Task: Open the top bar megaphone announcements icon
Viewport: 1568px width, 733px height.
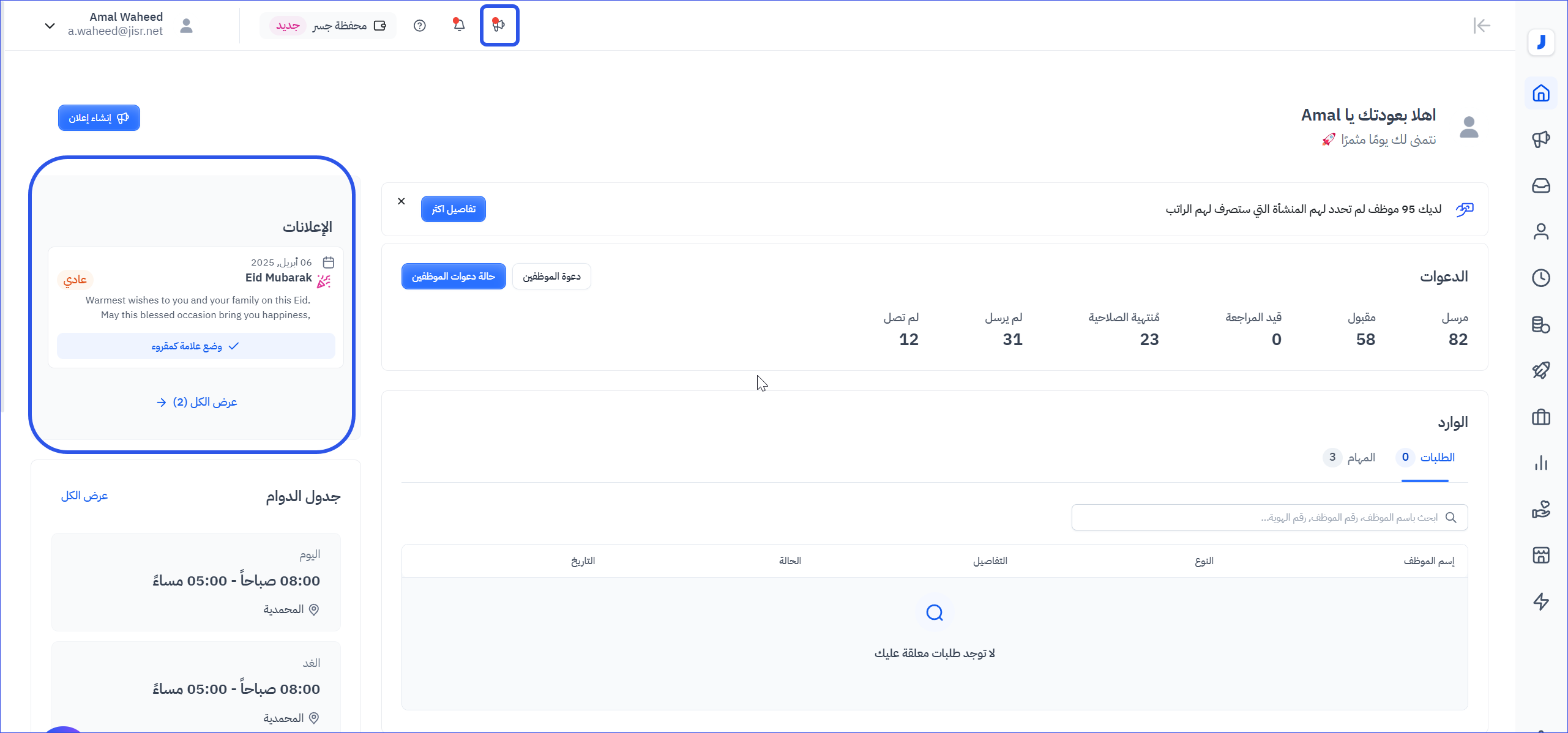Action: click(x=499, y=25)
